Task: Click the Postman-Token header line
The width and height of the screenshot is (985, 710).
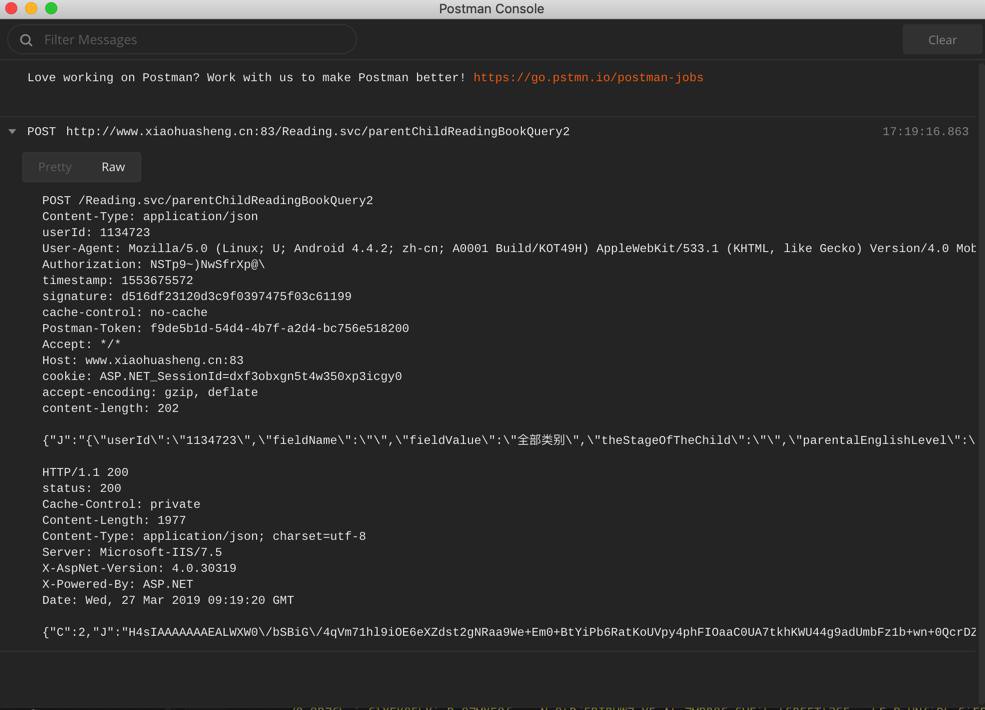Action: click(225, 329)
